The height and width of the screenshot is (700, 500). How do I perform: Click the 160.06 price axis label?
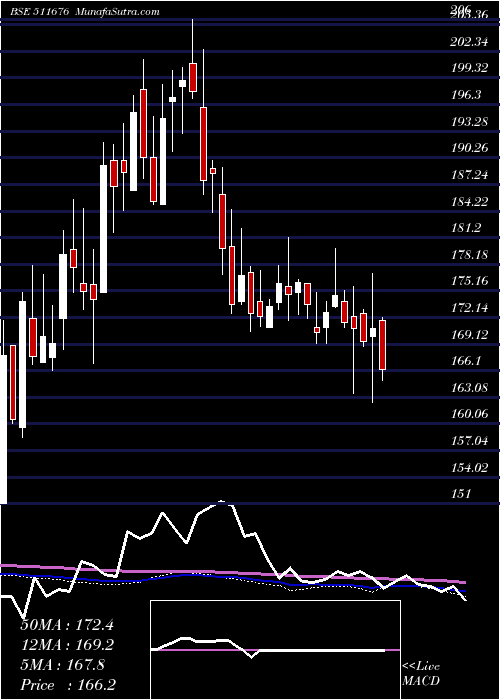pyautogui.click(x=469, y=414)
